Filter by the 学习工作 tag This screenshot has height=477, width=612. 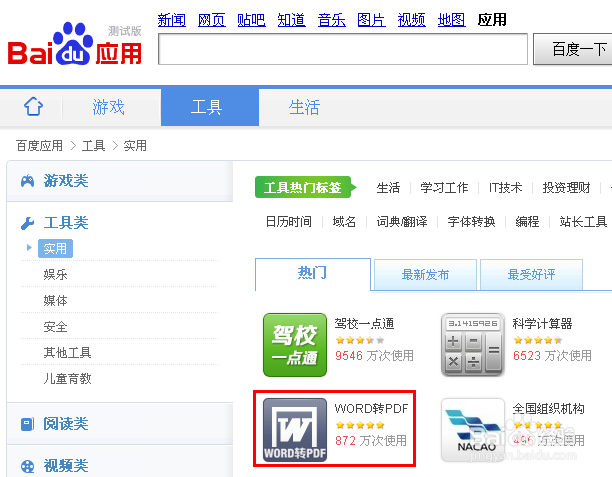(x=444, y=188)
